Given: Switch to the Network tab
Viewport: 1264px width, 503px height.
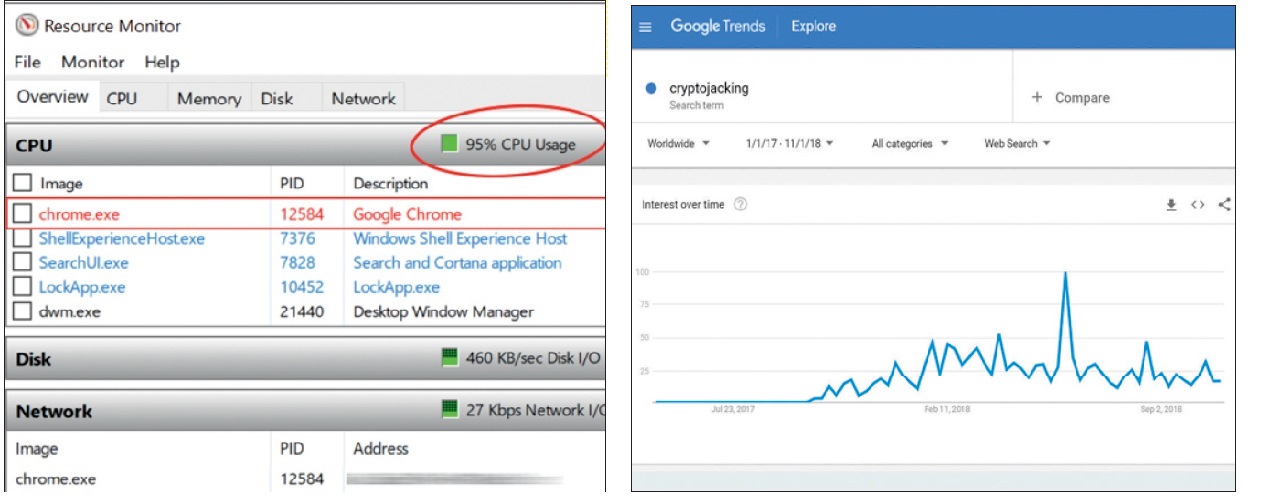Looking at the screenshot, I should (363, 98).
